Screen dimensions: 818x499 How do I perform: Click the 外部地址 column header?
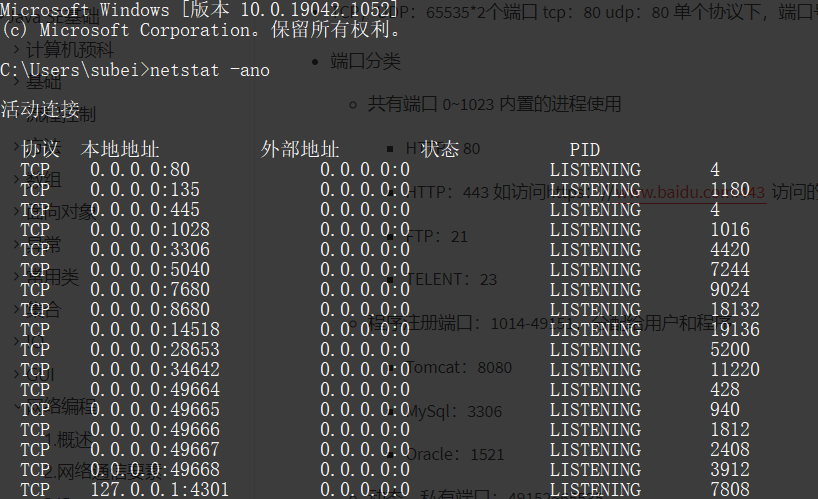[x=300, y=149]
